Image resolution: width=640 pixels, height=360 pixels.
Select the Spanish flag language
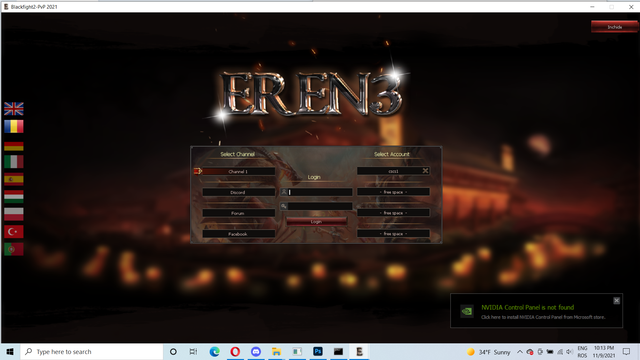tap(14, 179)
